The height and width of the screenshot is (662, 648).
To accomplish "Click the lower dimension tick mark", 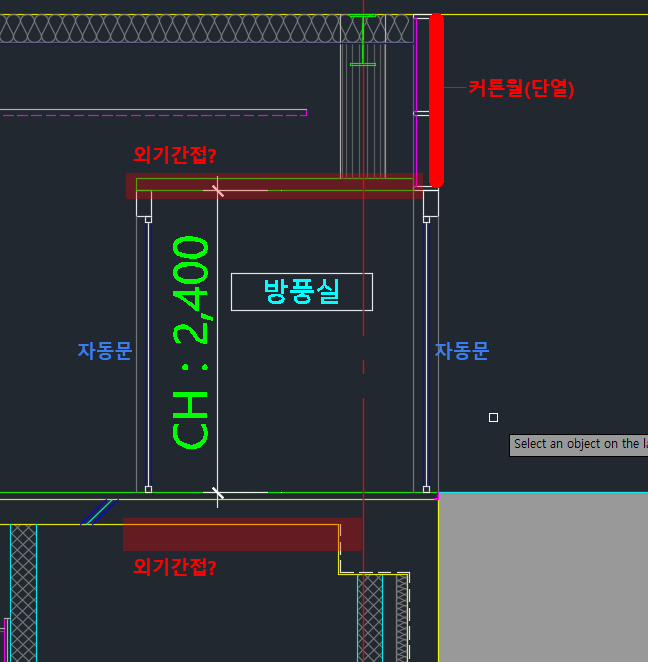I will tap(217, 493).
